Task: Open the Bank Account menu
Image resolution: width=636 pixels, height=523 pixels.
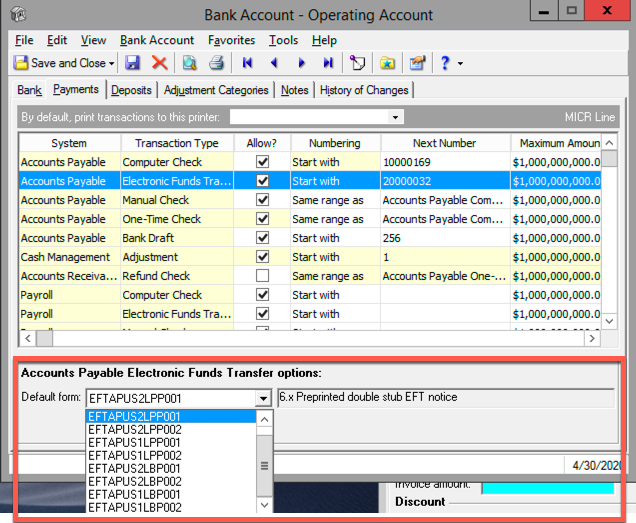Action: tap(157, 40)
